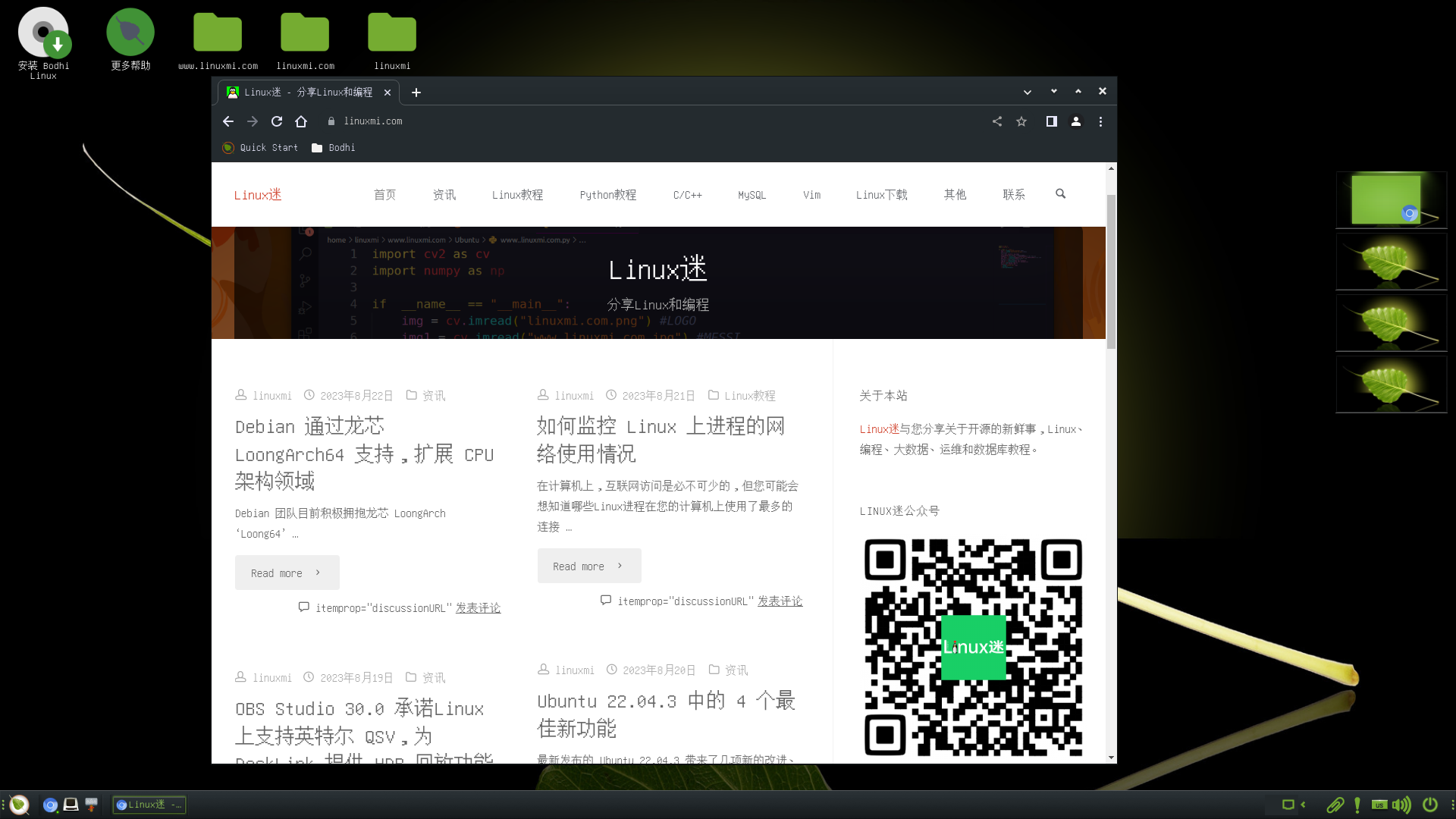Open the browser profile icon

pos(1076,121)
